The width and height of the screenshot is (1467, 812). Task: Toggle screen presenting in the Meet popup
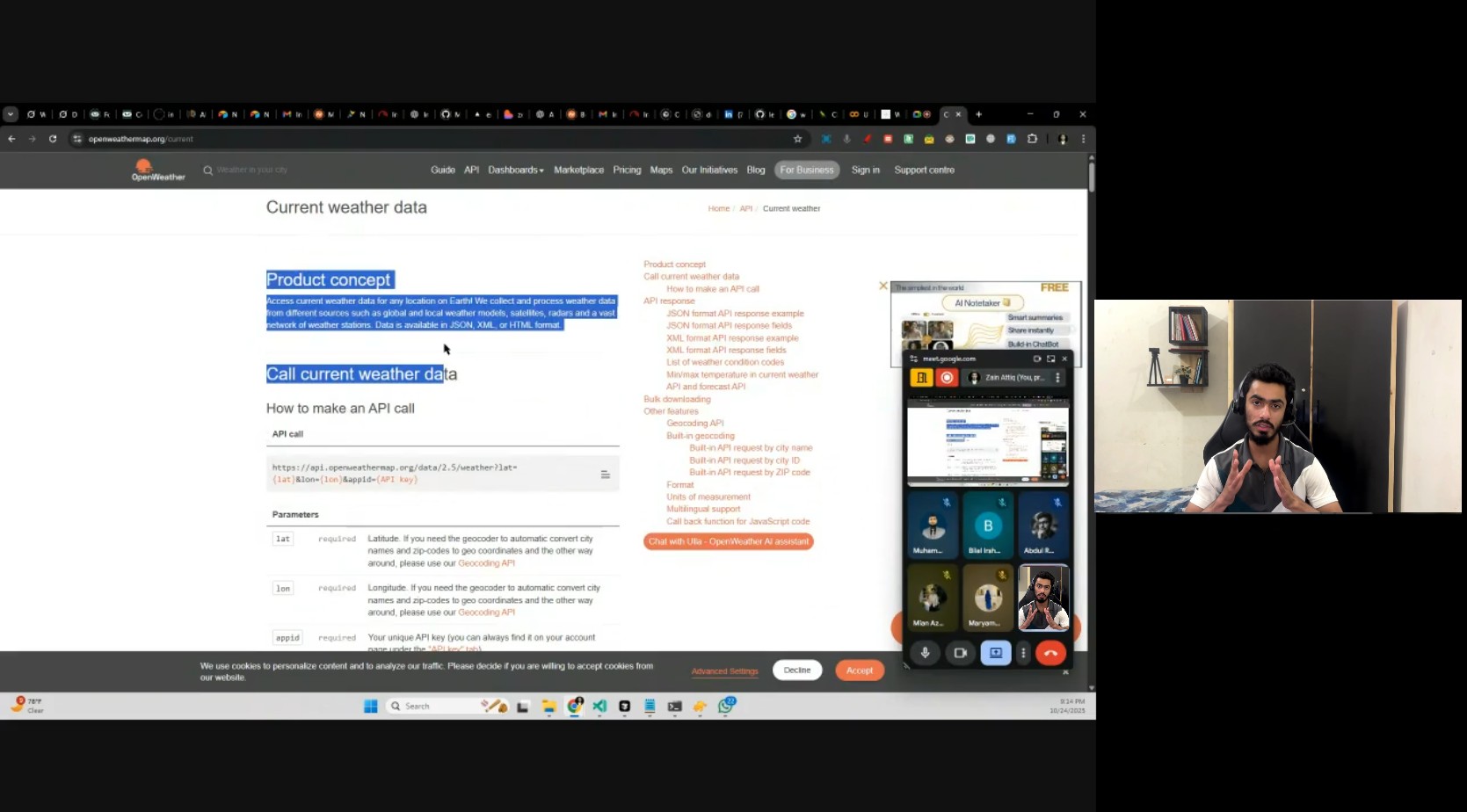coord(996,653)
